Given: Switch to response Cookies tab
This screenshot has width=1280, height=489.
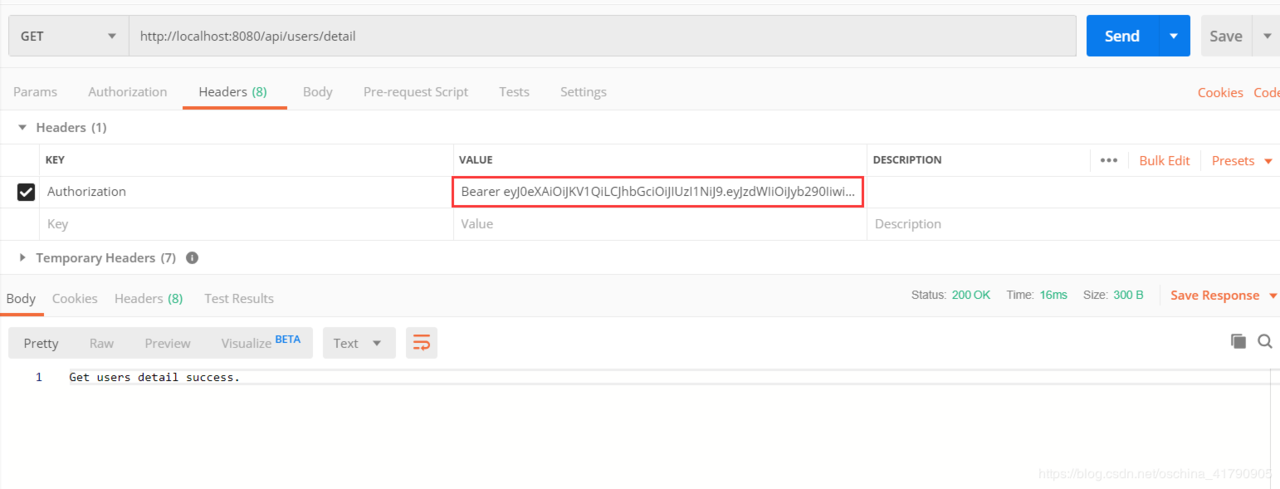Looking at the screenshot, I should [75, 298].
